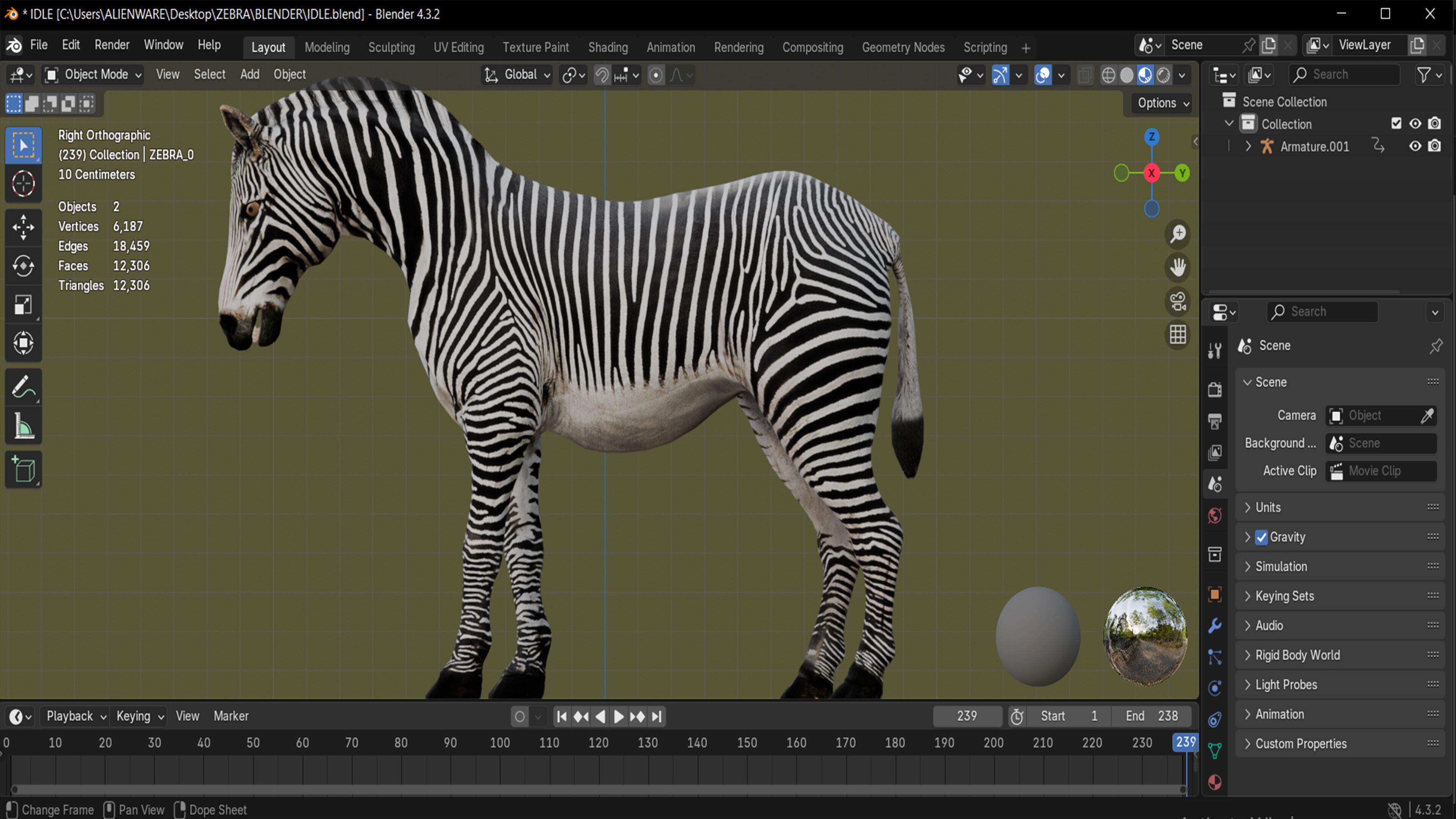
Task: Open the Keying dropdown
Action: 139,716
